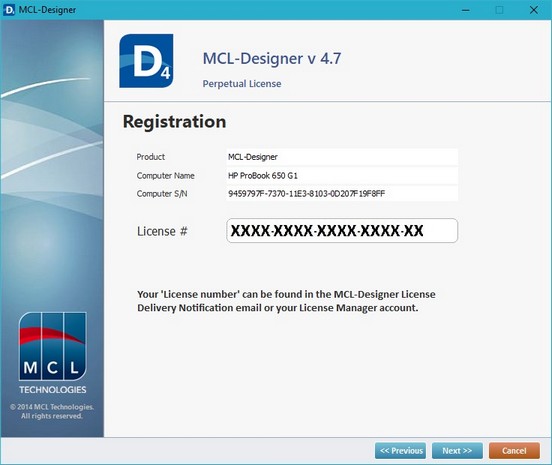
Task: Click the '© 2014 MCL Technologies' copyright text
Action: pyautogui.click(x=52, y=411)
